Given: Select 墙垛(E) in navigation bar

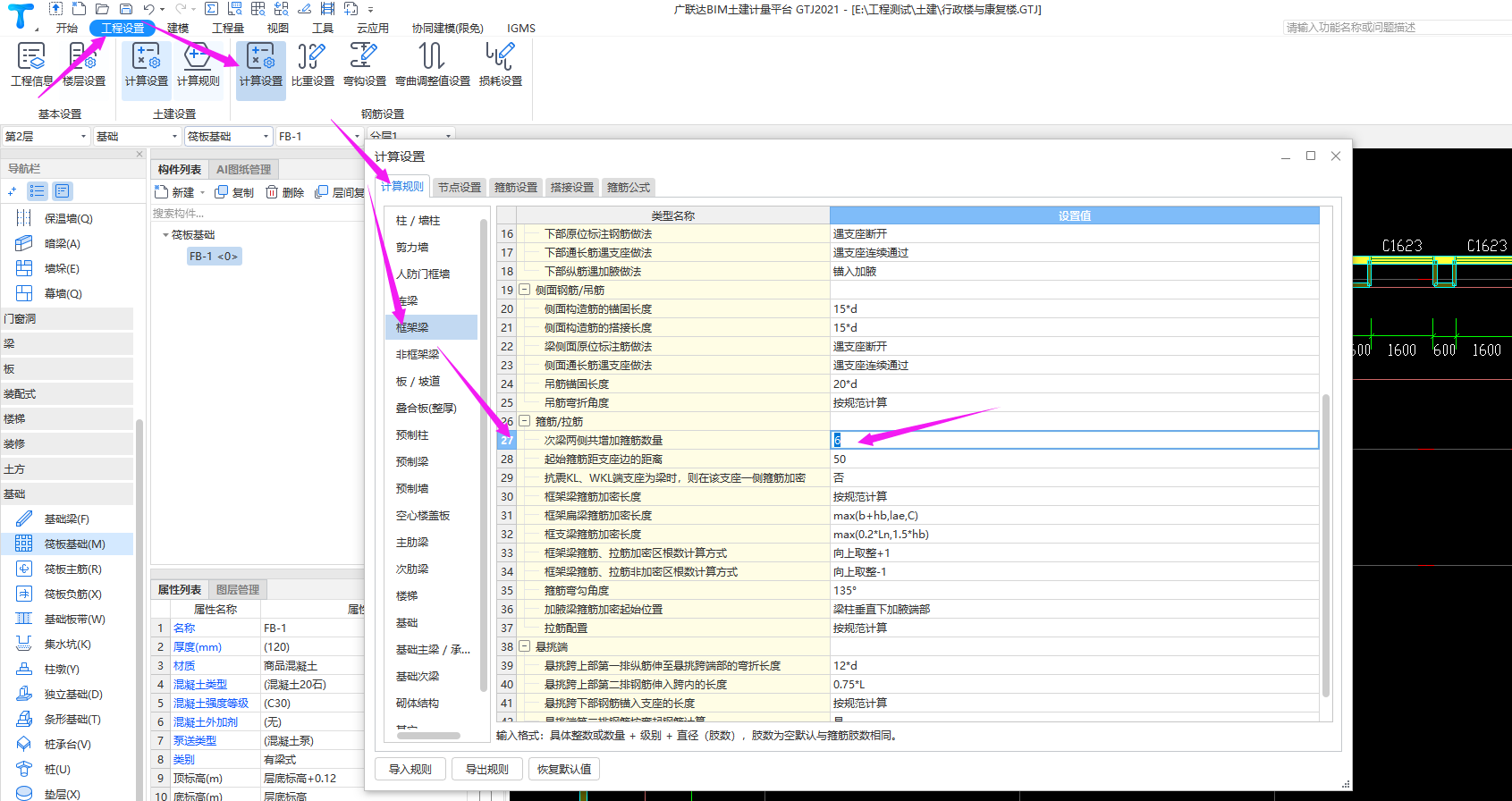Looking at the screenshot, I should (x=61, y=268).
